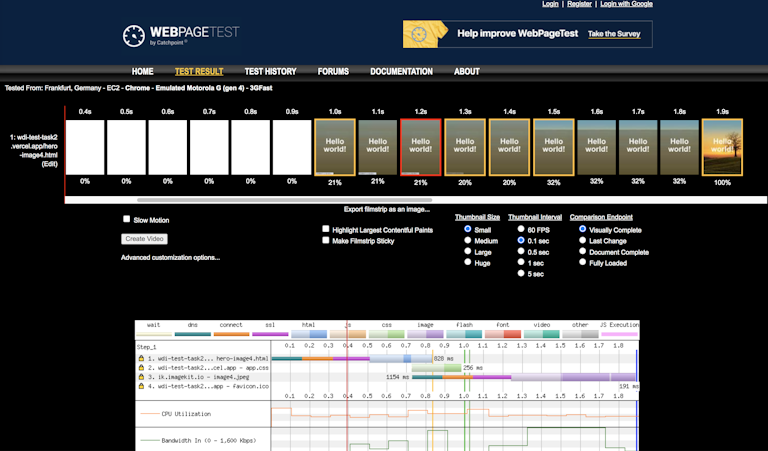Select Last Change comparison endpoint
This screenshot has height=451, width=768.
pyautogui.click(x=583, y=241)
